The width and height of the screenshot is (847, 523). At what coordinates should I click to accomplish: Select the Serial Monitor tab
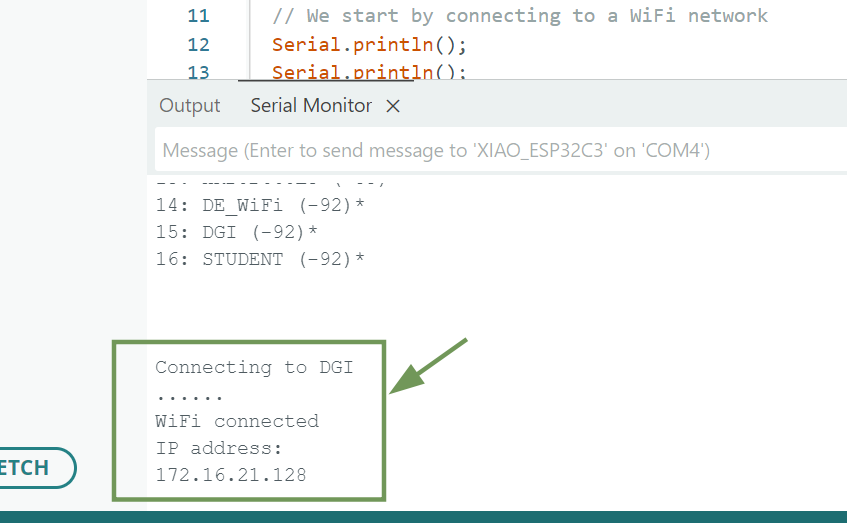coord(311,106)
